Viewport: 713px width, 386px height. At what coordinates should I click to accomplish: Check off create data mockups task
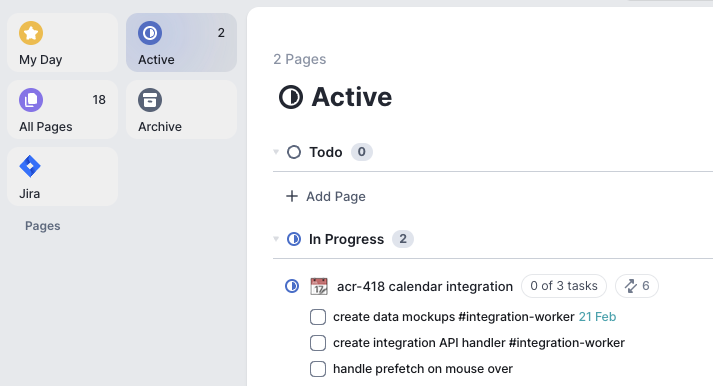(x=318, y=317)
